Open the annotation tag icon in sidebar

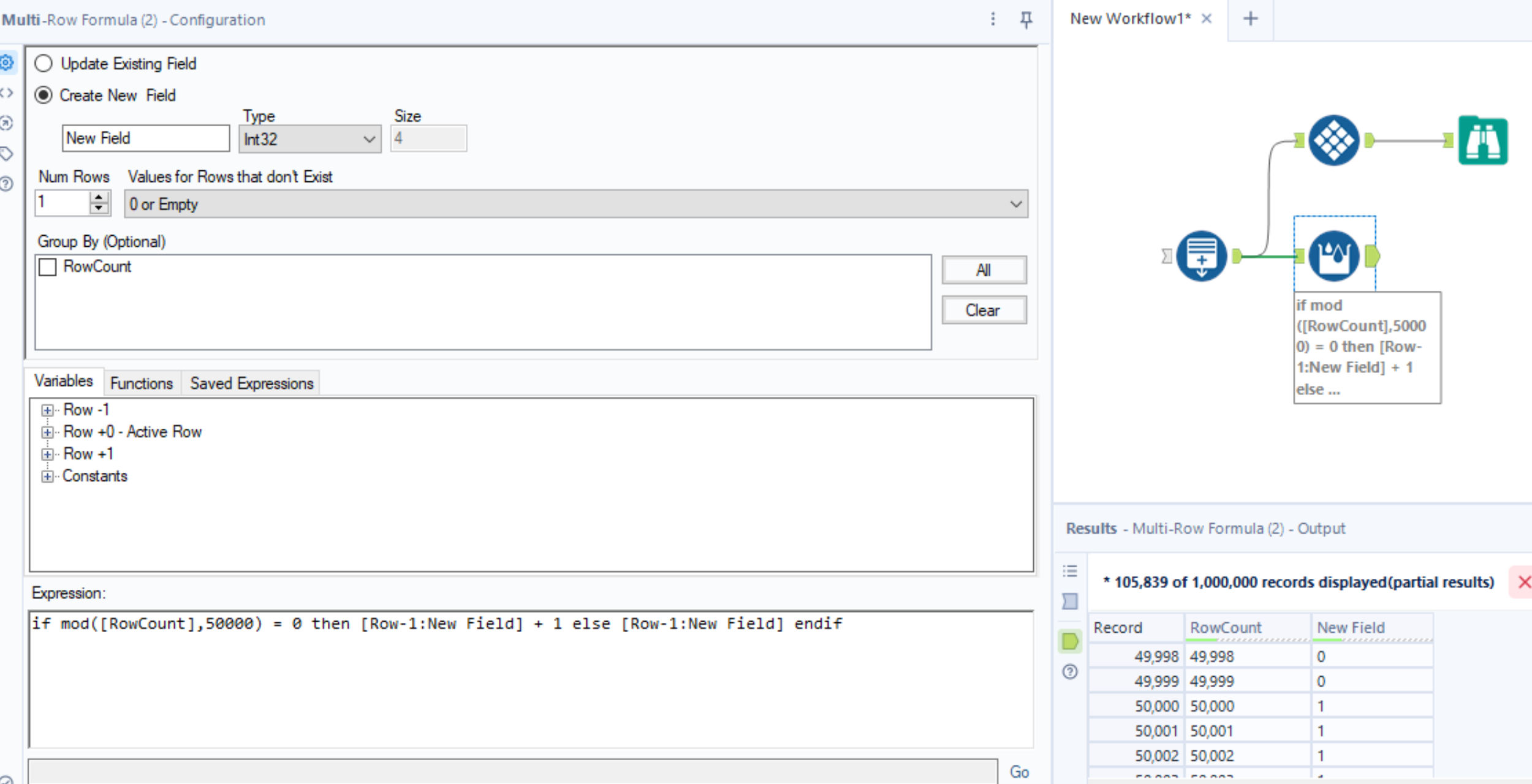point(6,153)
